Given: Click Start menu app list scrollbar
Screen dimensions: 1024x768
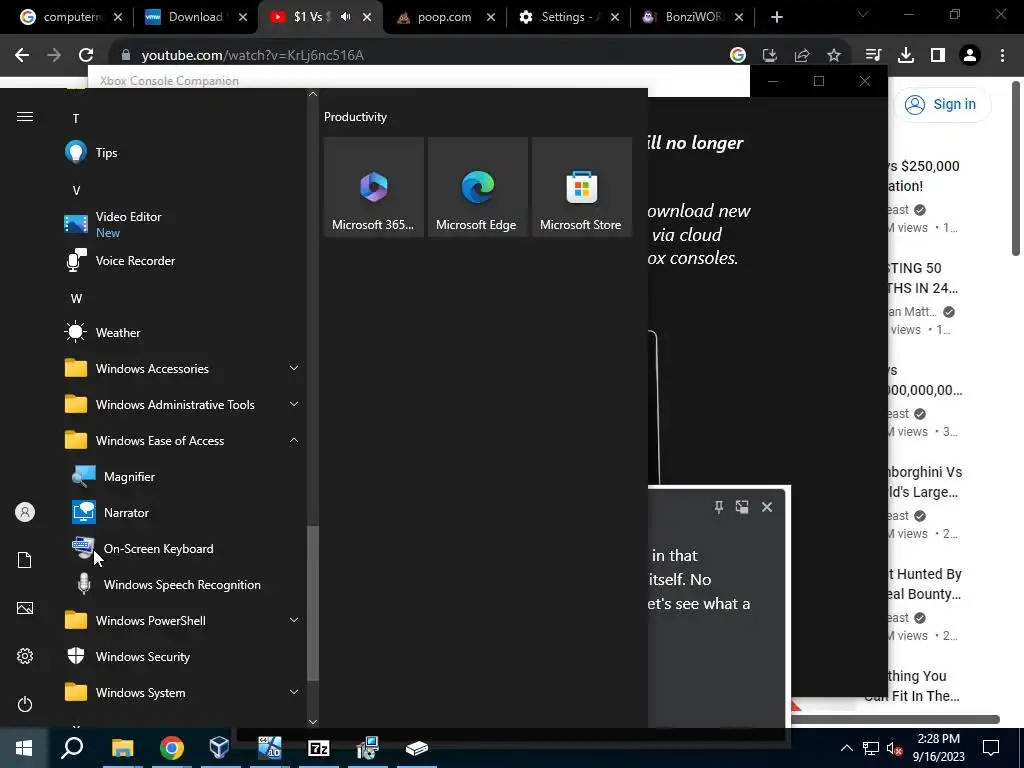Looking at the screenshot, I should coord(313,603).
